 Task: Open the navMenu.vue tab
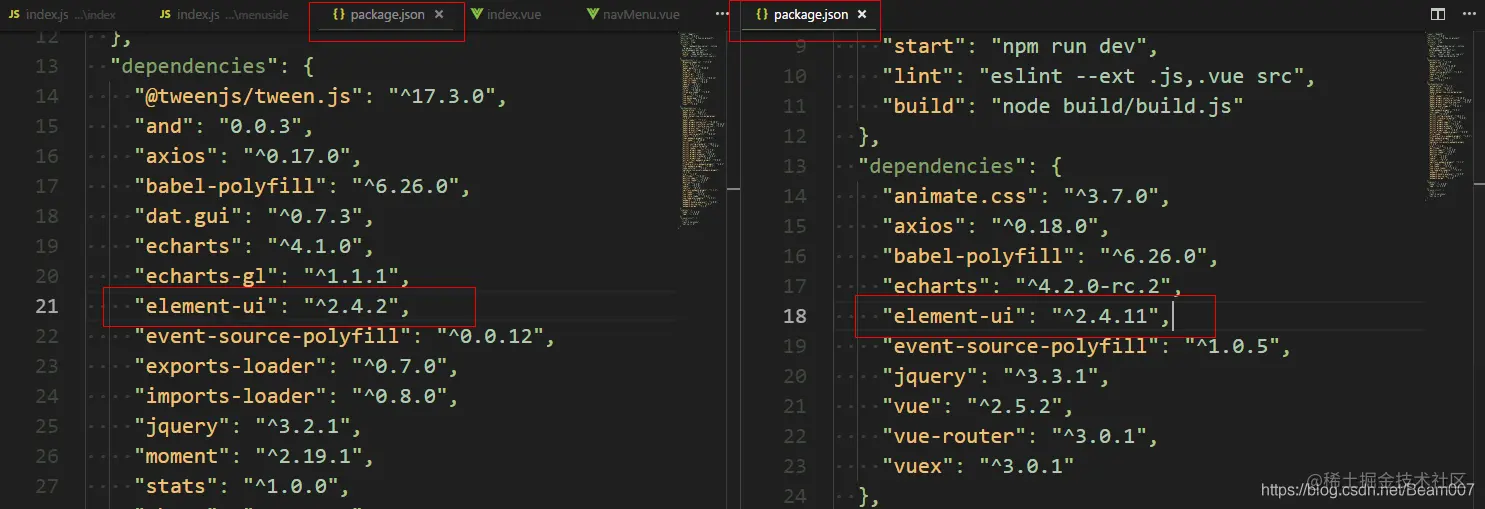click(x=634, y=15)
